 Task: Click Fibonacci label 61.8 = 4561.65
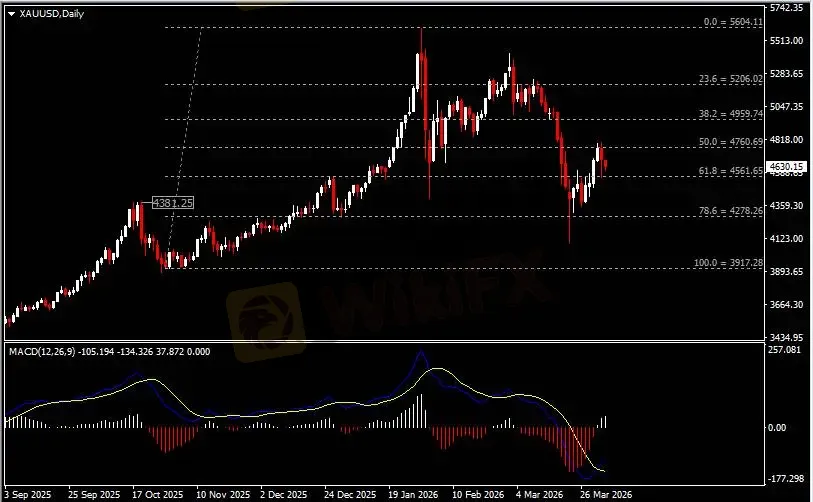(731, 171)
